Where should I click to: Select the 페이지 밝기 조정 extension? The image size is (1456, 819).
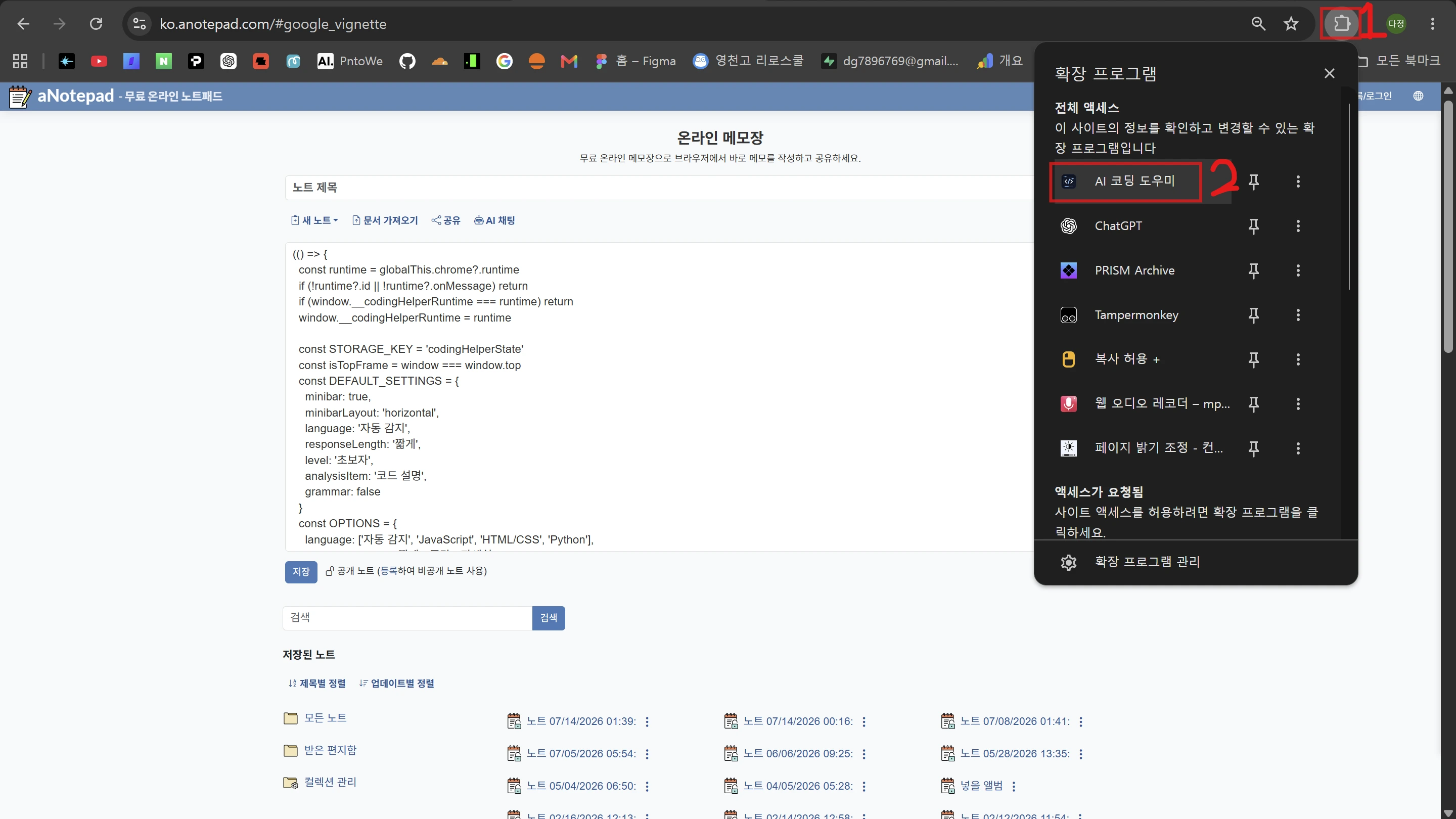[1141, 449]
